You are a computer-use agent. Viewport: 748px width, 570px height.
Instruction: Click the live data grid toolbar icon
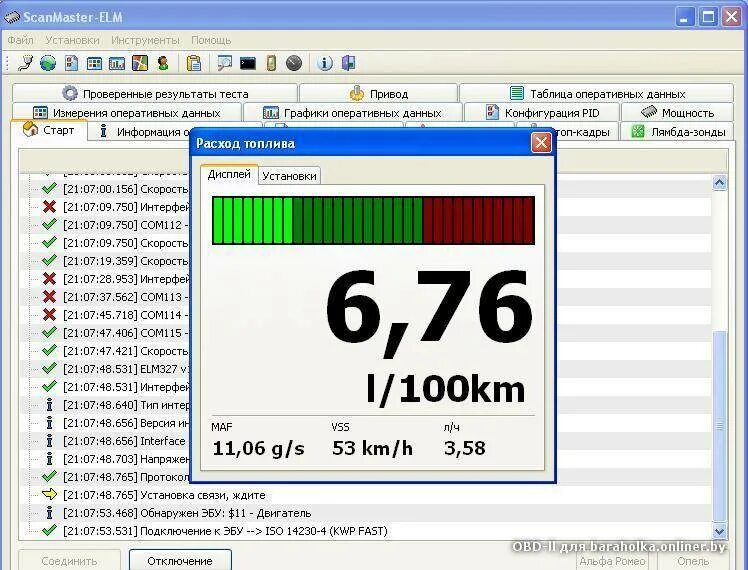(x=94, y=63)
